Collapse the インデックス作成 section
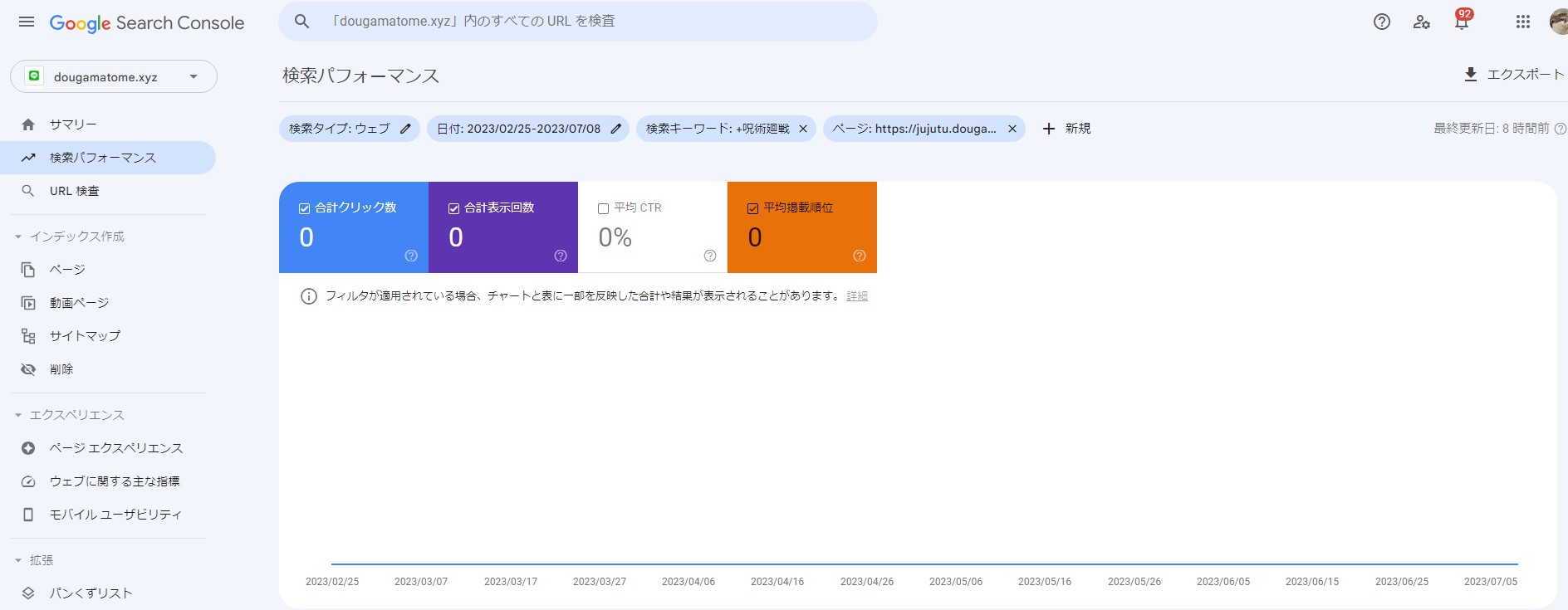Image resolution: width=1568 pixels, height=610 pixels. (18, 237)
